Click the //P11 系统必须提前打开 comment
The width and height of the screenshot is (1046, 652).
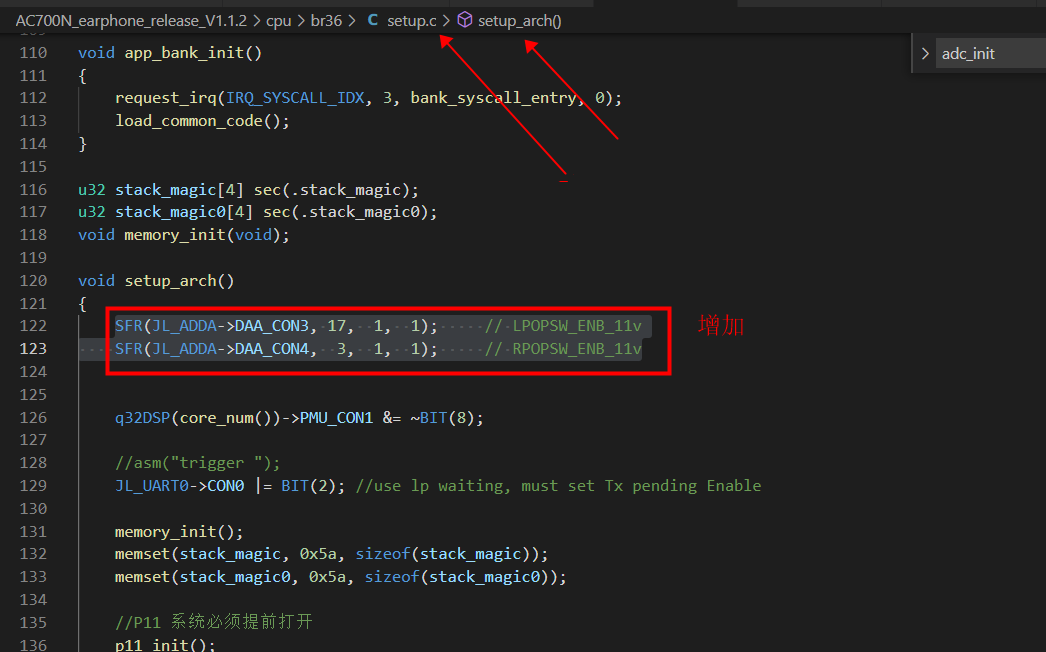pos(213,623)
